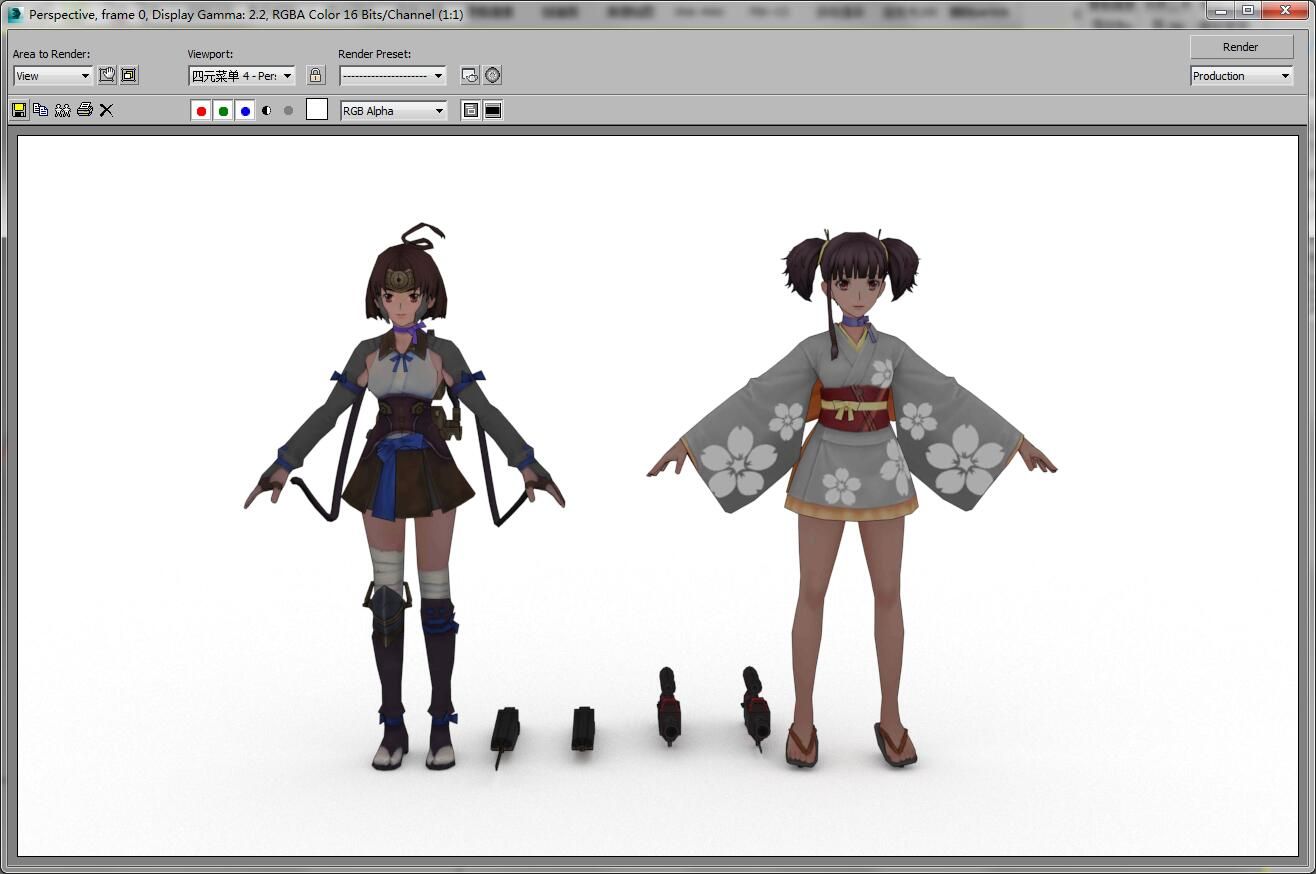Toggle the alpha channel display
The width and height of the screenshot is (1316, 874).
(267, 111)
